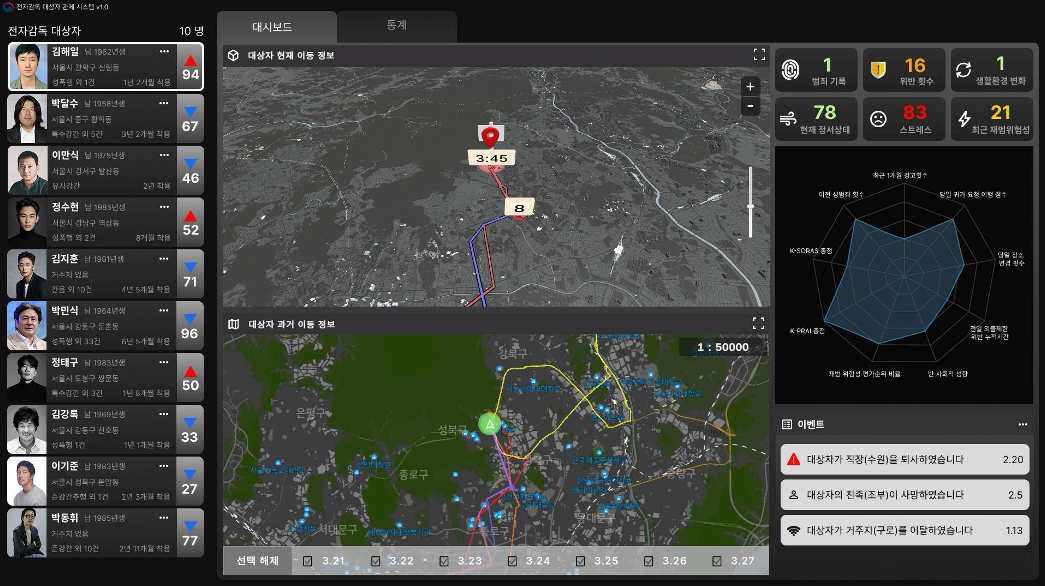Toggle the 3.24 date checkbox
Image resolution: width=1045 pixels, height=586 pixels.
(512, 561)
